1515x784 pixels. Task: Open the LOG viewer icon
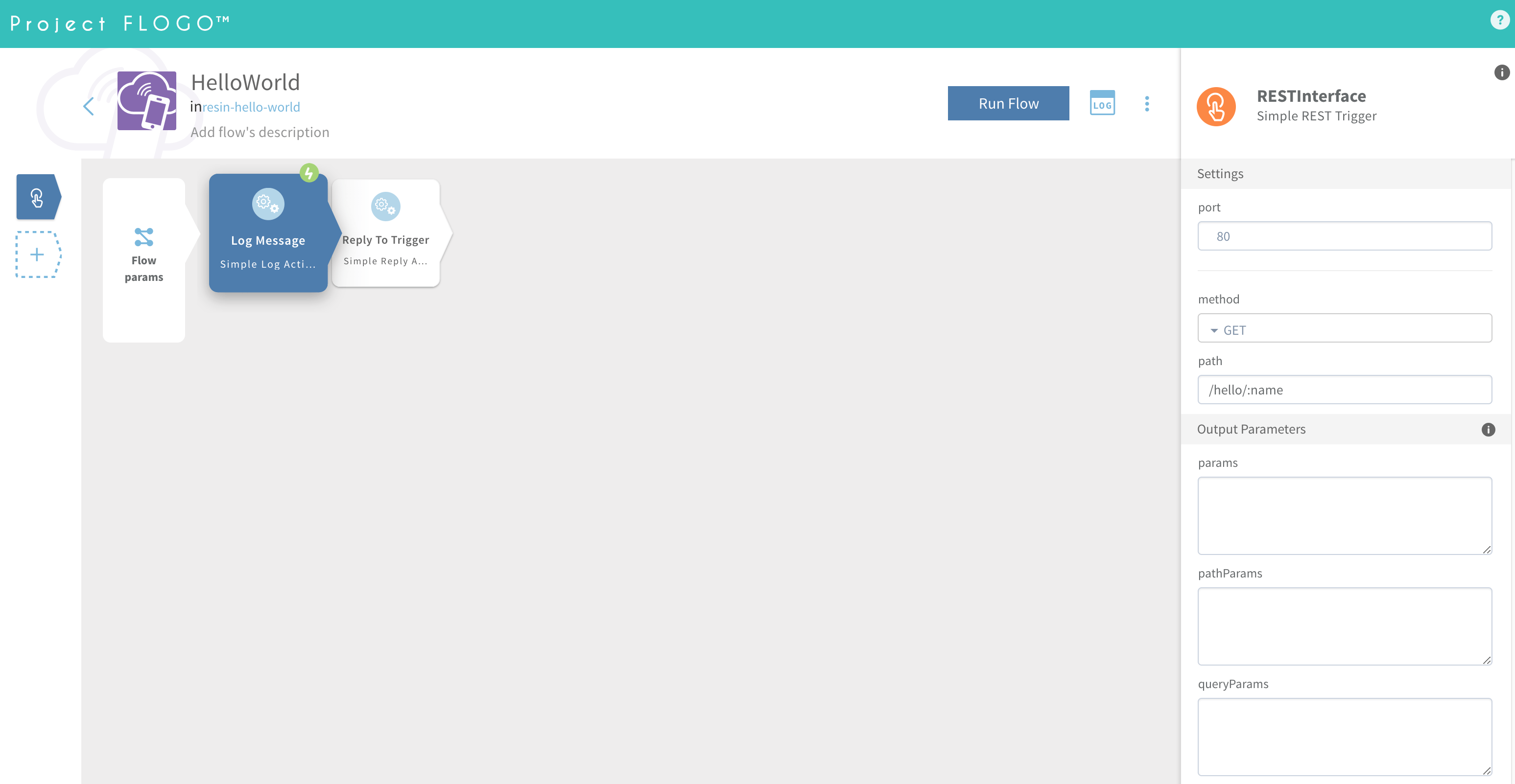pos(1102,103)
